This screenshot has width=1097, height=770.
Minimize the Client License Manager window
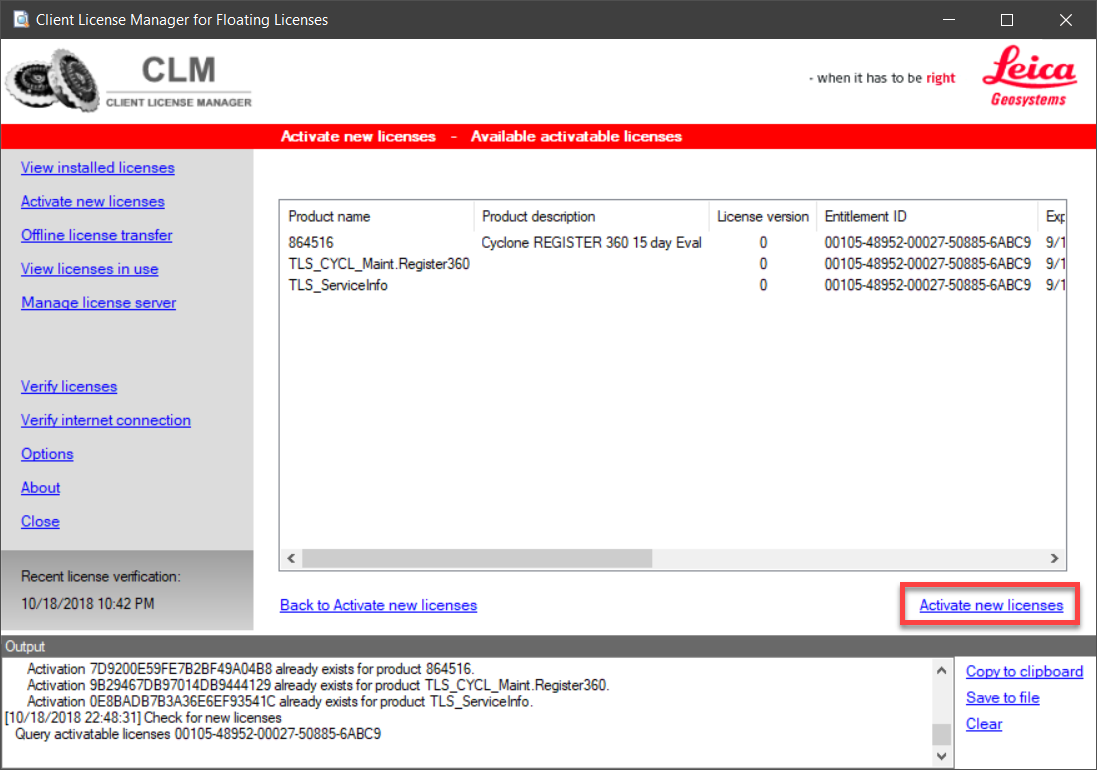[x=949, y=20]
